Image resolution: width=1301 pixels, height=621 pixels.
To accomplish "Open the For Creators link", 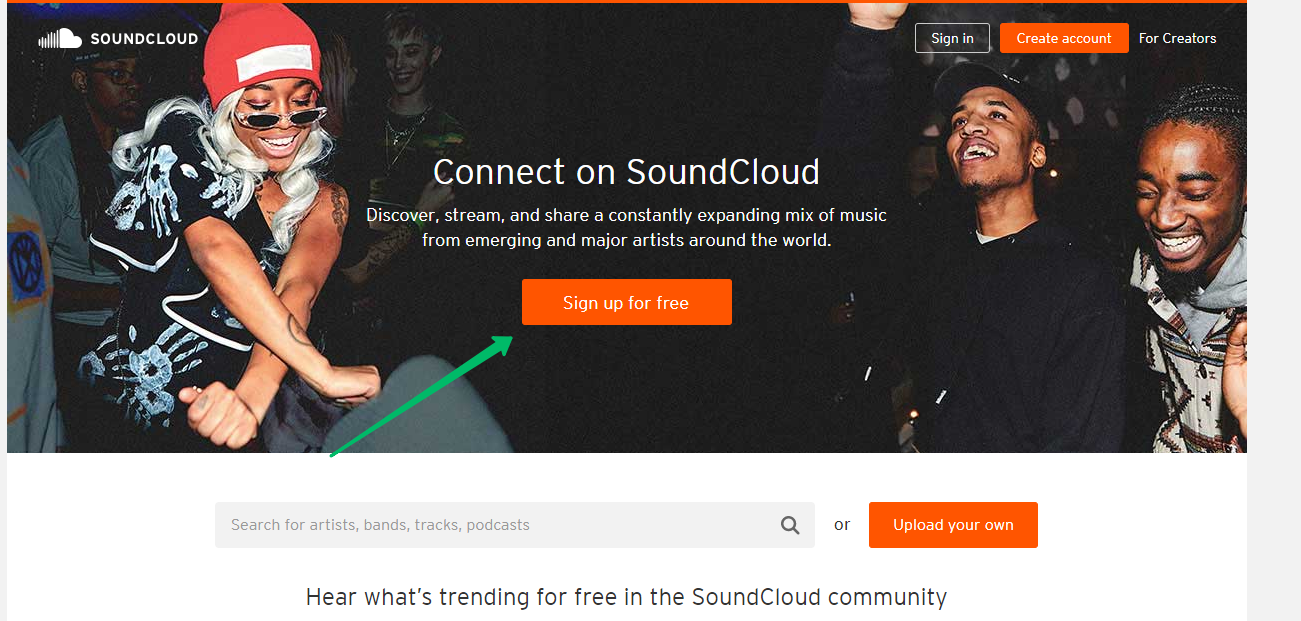I will (1177, 38).
